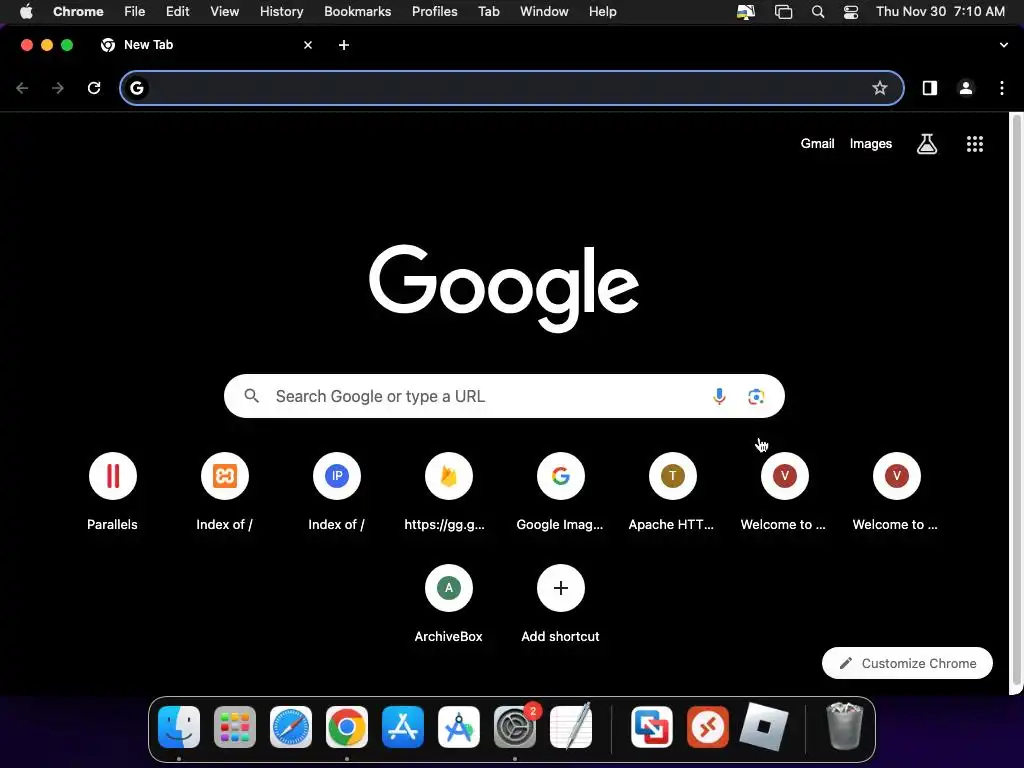
Task: Open the Tab menu
Action: pyautogui.click(x=488, y=12)
